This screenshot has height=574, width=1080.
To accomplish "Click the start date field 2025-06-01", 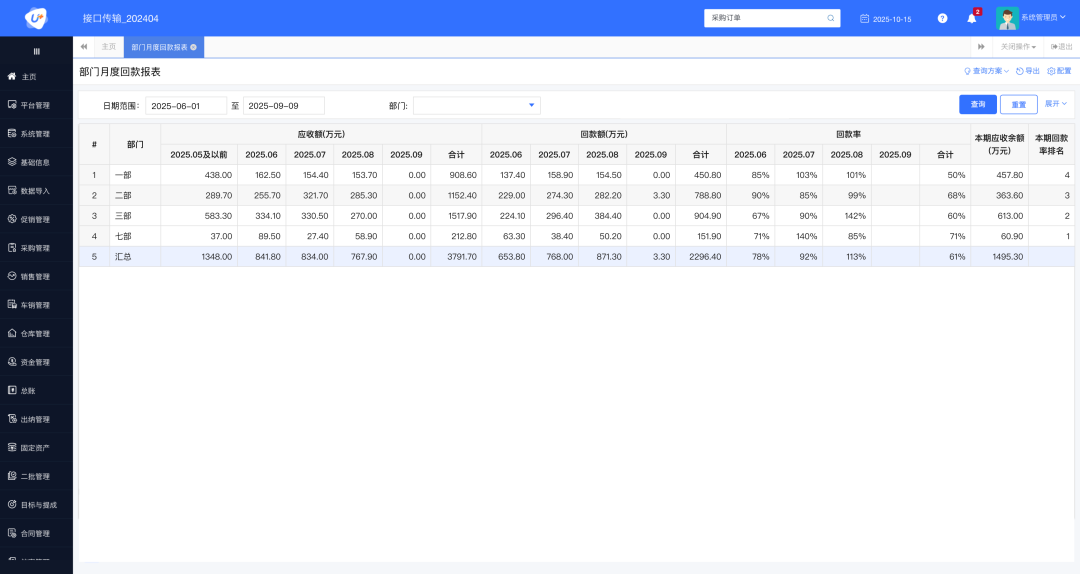I will (186, 105).
